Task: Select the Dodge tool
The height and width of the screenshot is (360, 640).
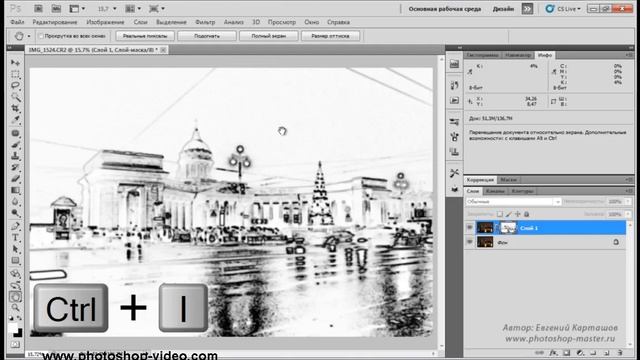Action: coord(16,213)
